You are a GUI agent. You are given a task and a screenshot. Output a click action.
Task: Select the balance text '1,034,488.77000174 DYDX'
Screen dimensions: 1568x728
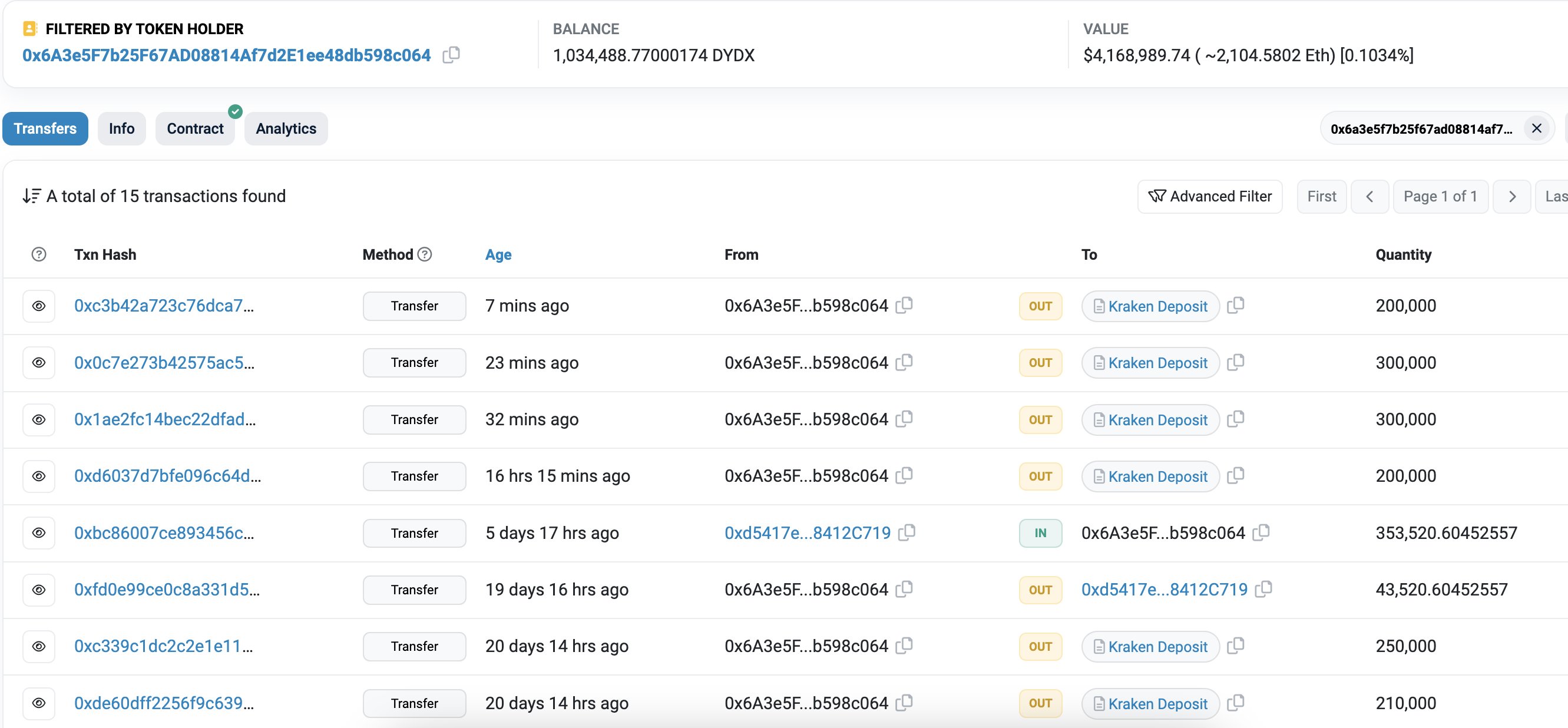(x=653, y=55)
